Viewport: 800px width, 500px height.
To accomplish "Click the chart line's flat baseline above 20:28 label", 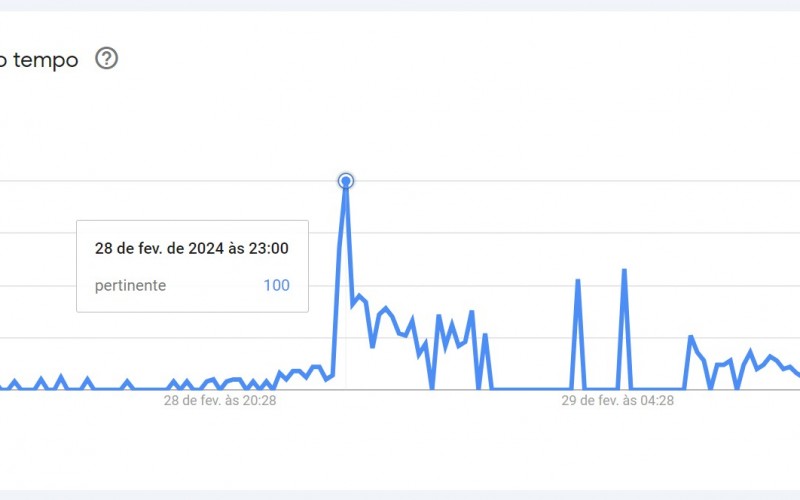I will pyautogui.click(x=150, y=389).
